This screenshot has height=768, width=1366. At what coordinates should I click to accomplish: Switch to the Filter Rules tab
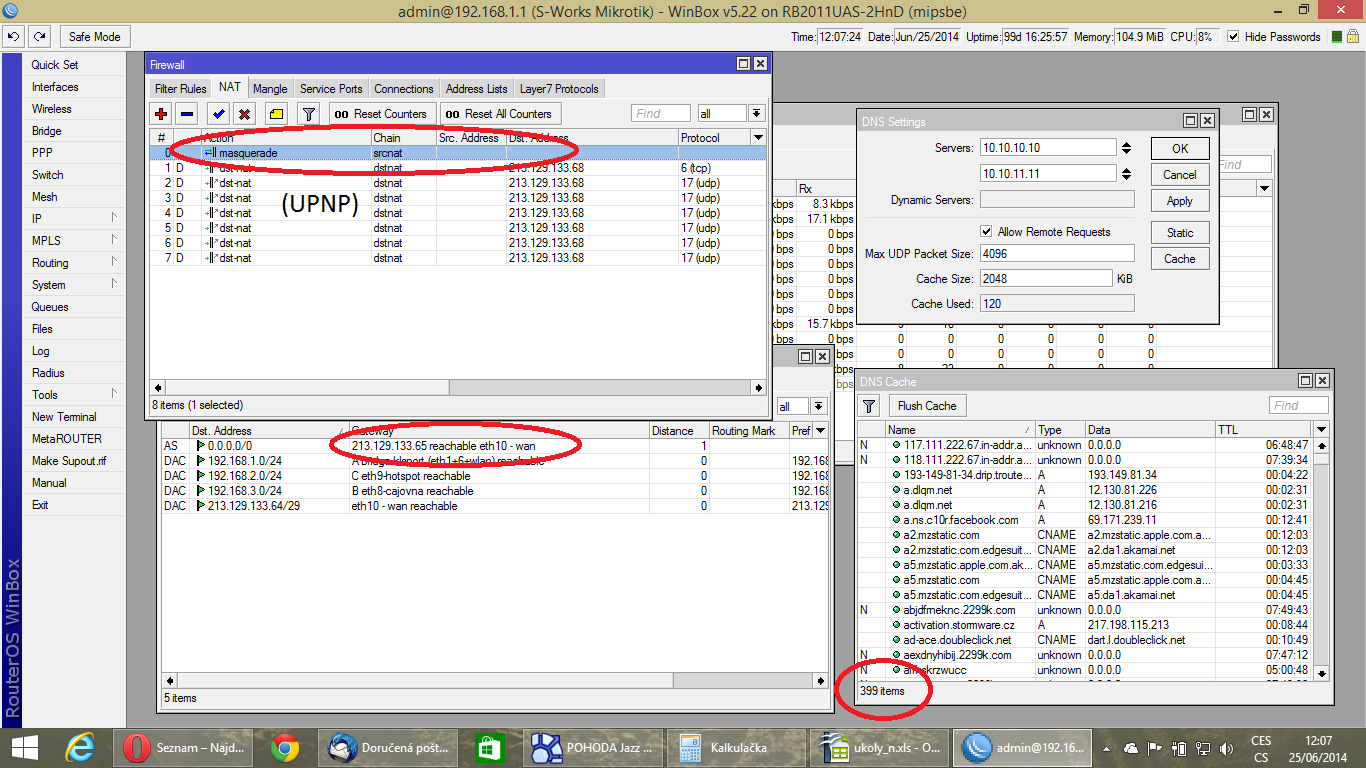coord(180,89)
